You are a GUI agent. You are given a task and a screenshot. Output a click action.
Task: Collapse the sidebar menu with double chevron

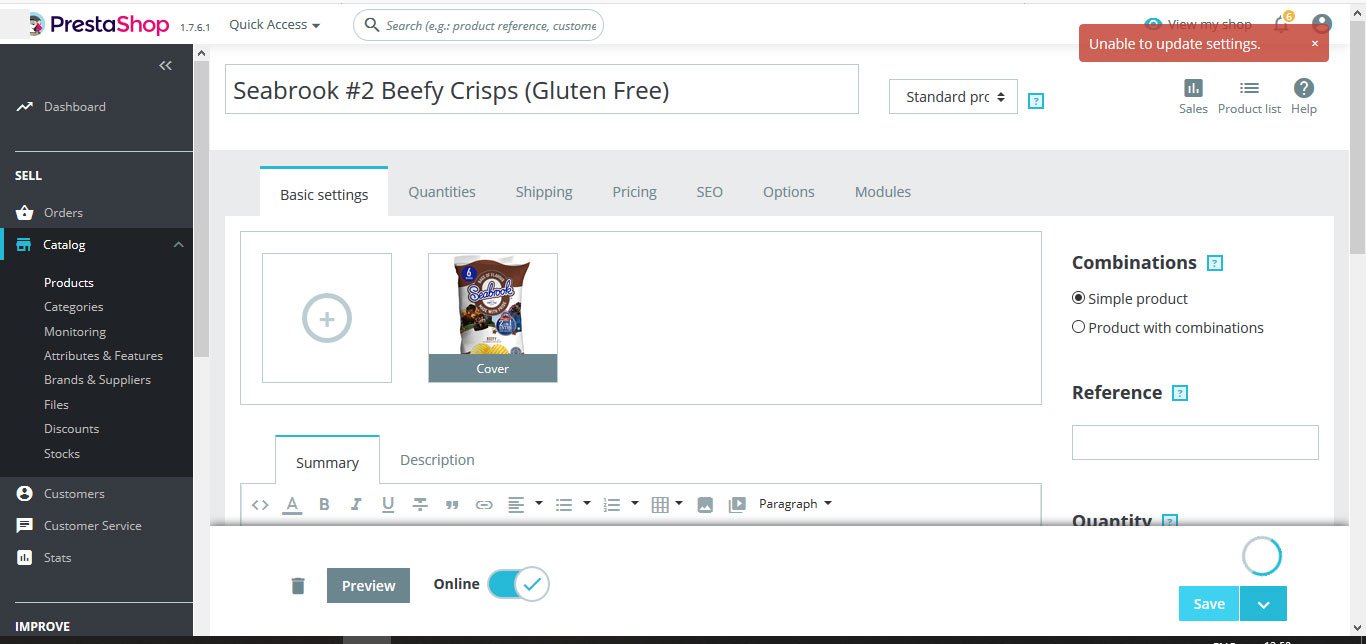pos(166,65)
